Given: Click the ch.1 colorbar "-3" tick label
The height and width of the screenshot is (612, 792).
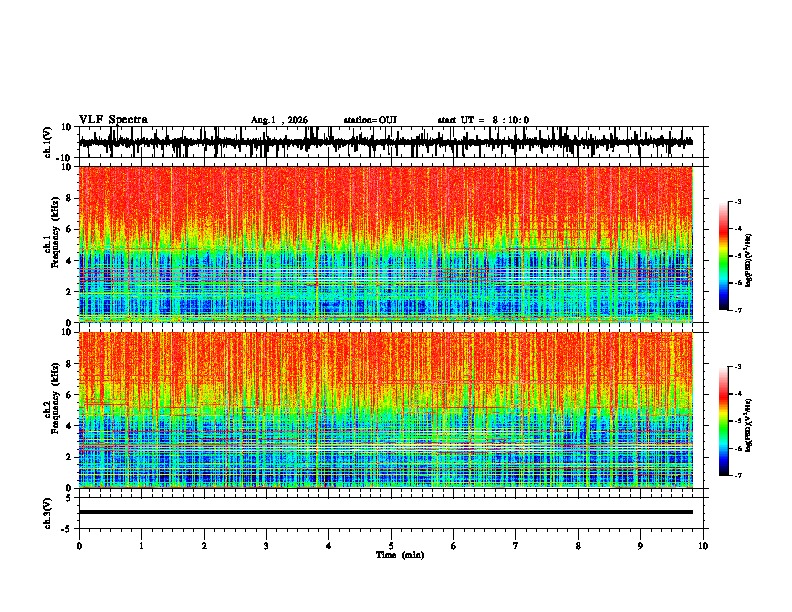Looking at the screenshot, I should (x=737, y=201).
